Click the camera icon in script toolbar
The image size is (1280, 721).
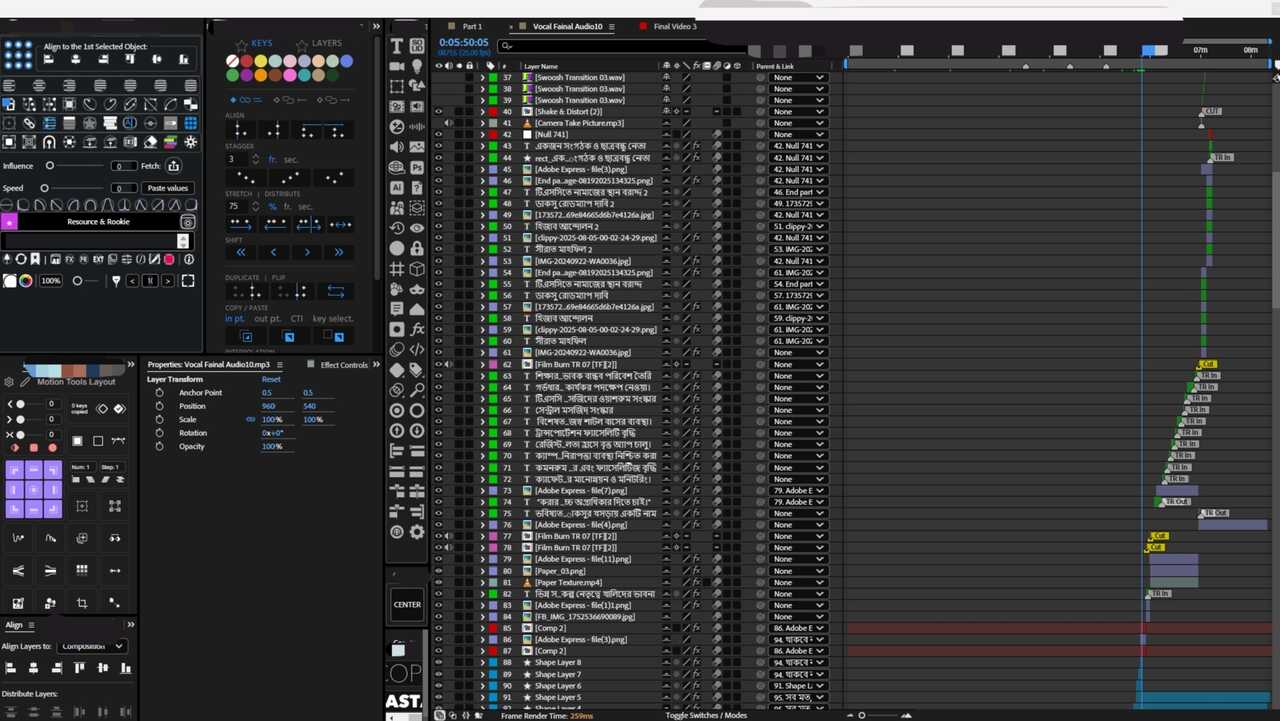point(397,66)
